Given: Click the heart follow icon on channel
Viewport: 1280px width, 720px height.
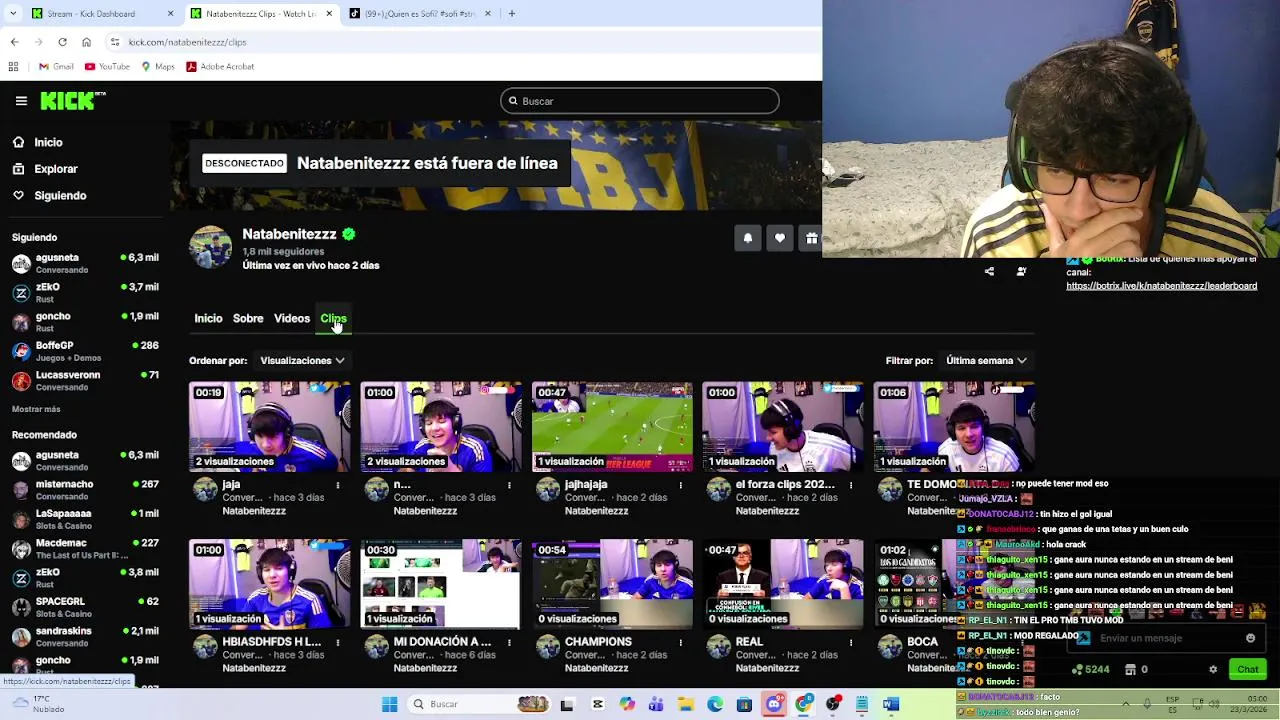Looking at the screenshot, I should click(x=780, y=238).
